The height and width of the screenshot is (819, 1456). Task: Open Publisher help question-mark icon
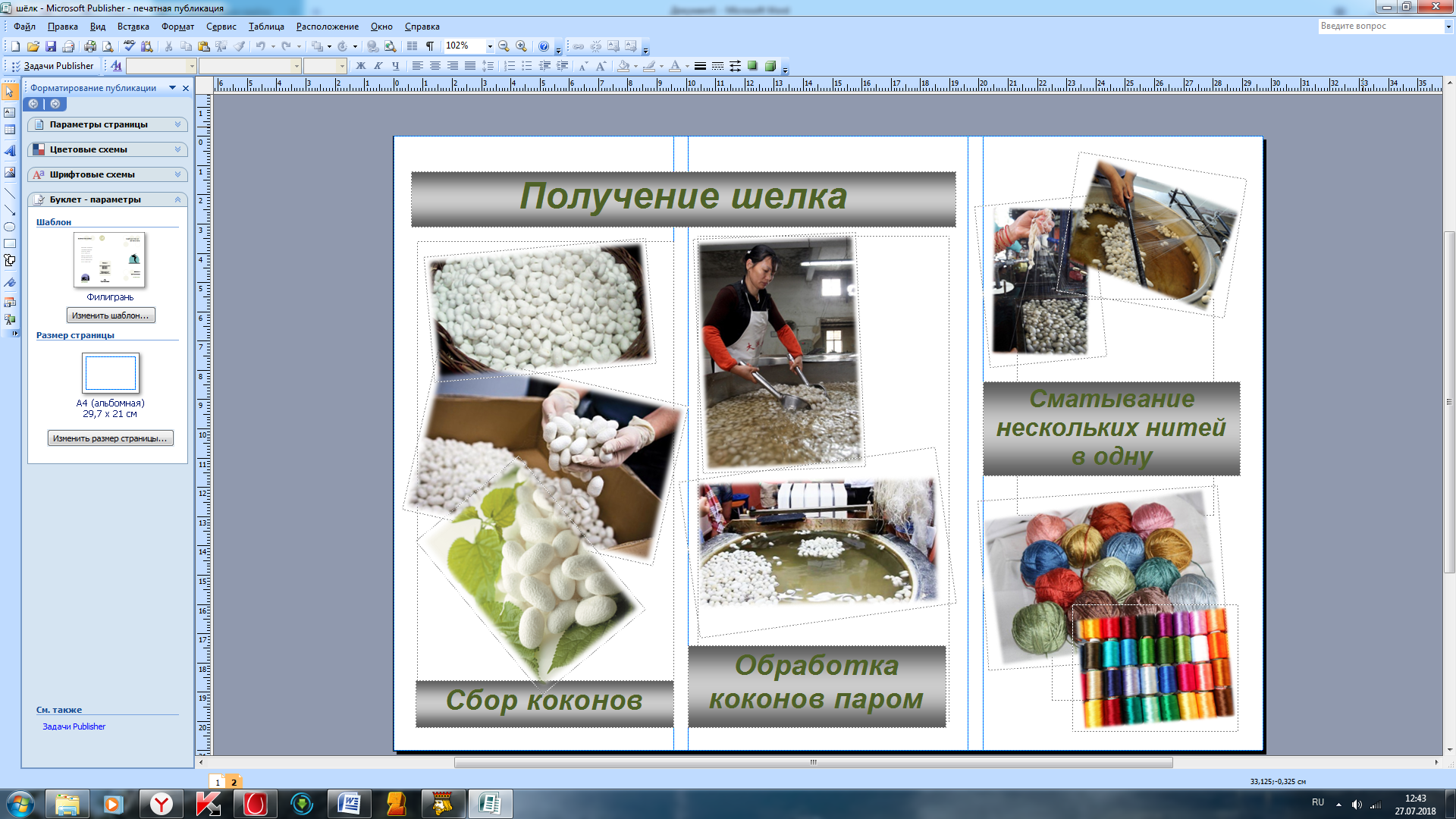pyautogui.click(x=544, y=46)
